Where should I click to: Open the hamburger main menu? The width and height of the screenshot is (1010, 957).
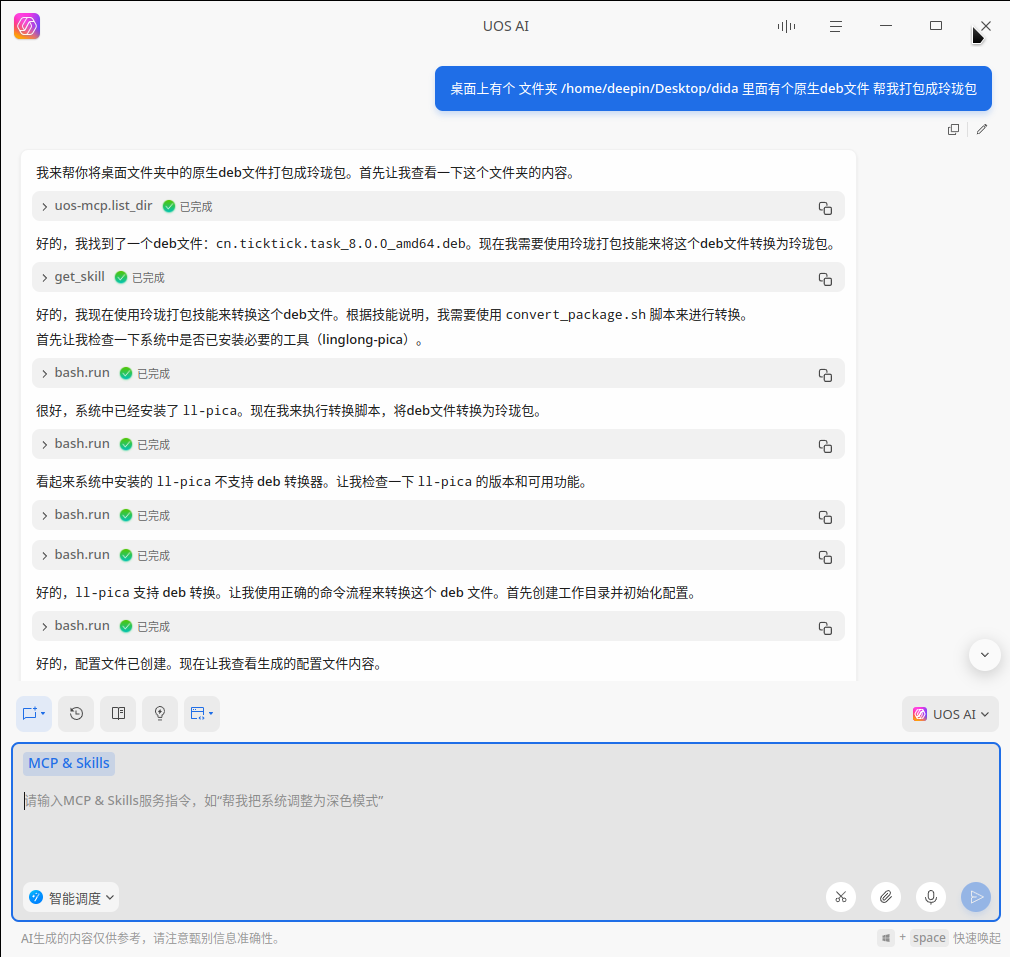pyautogui.click(x=835, y=26)
